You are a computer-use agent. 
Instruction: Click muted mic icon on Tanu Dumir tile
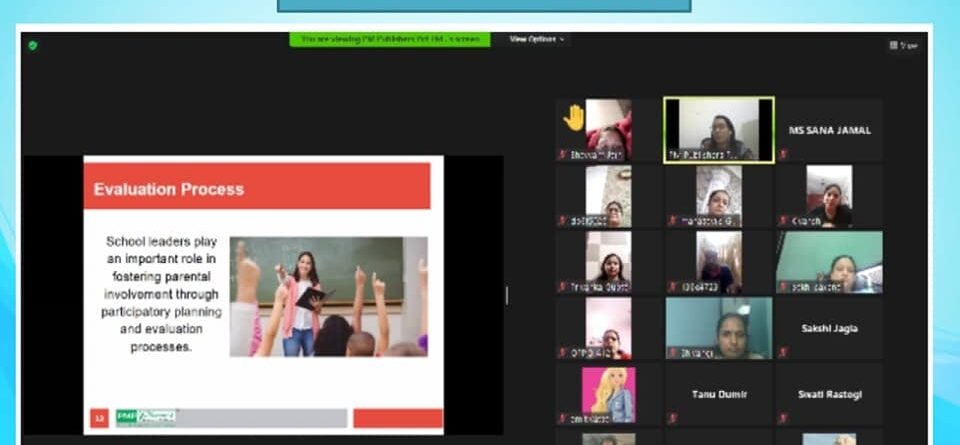click(x=672, y=418)
